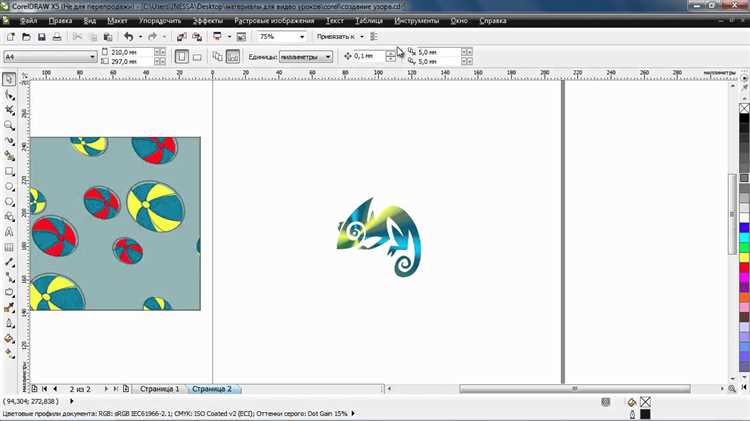The image size is (750, 421).
Task: Pick the yellow swatch in palette
Action: point(744,258)
